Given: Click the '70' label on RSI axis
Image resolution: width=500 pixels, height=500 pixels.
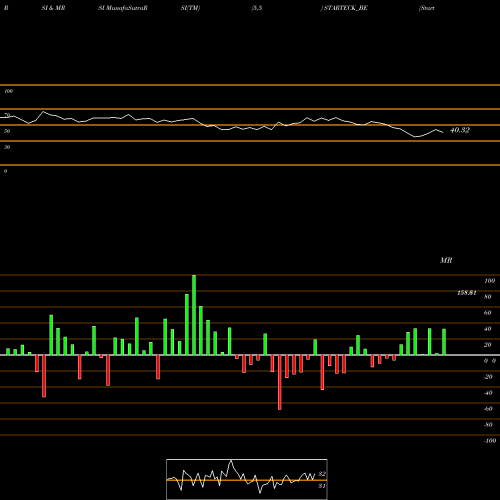Looking at the screenshot, I should click(7, 115).
